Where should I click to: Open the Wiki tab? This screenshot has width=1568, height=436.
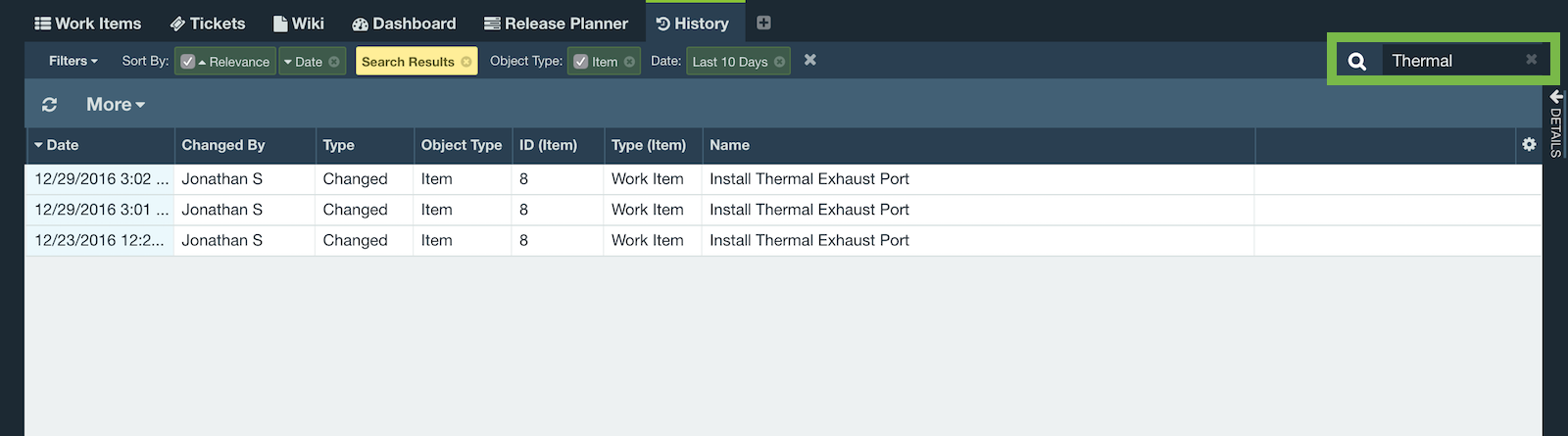point(299,24)
